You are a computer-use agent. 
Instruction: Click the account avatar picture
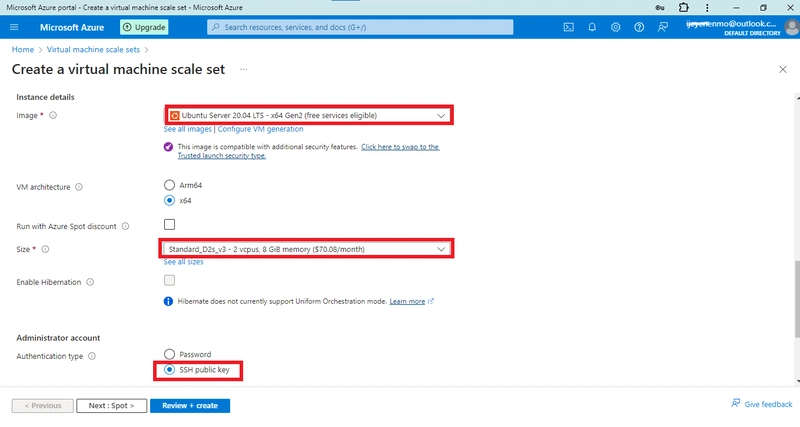tap(792, 28)
